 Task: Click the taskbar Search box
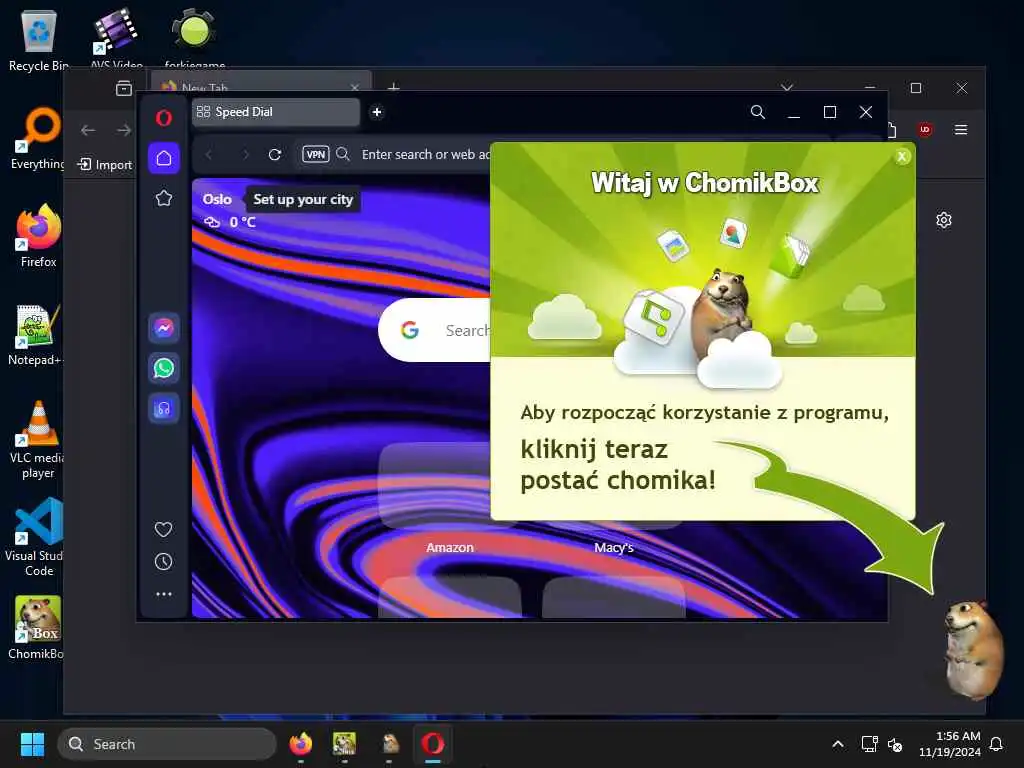point(167,744)
